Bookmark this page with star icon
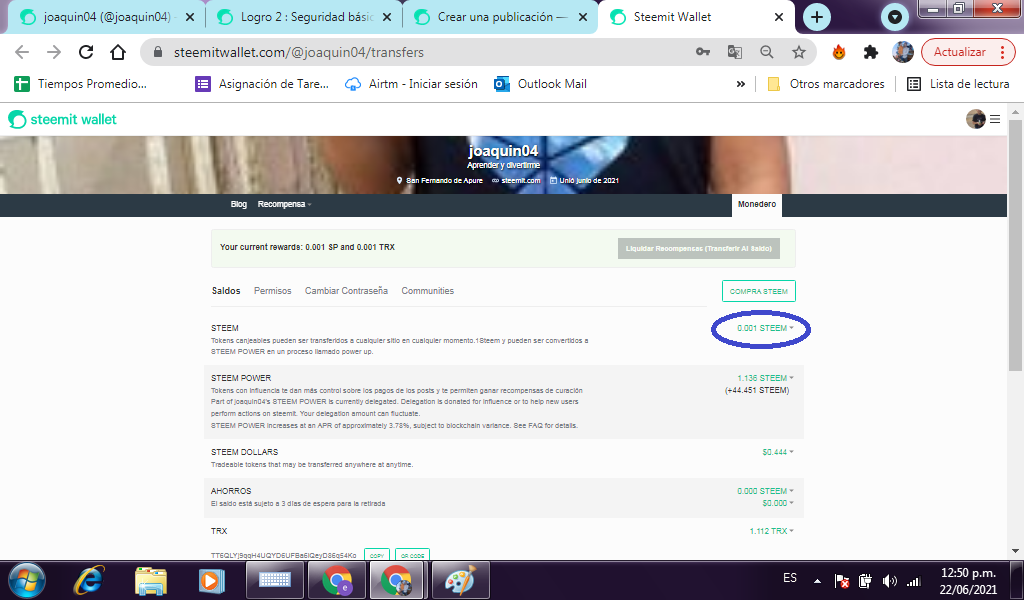 pyautogui.click(x=799, y=52)
